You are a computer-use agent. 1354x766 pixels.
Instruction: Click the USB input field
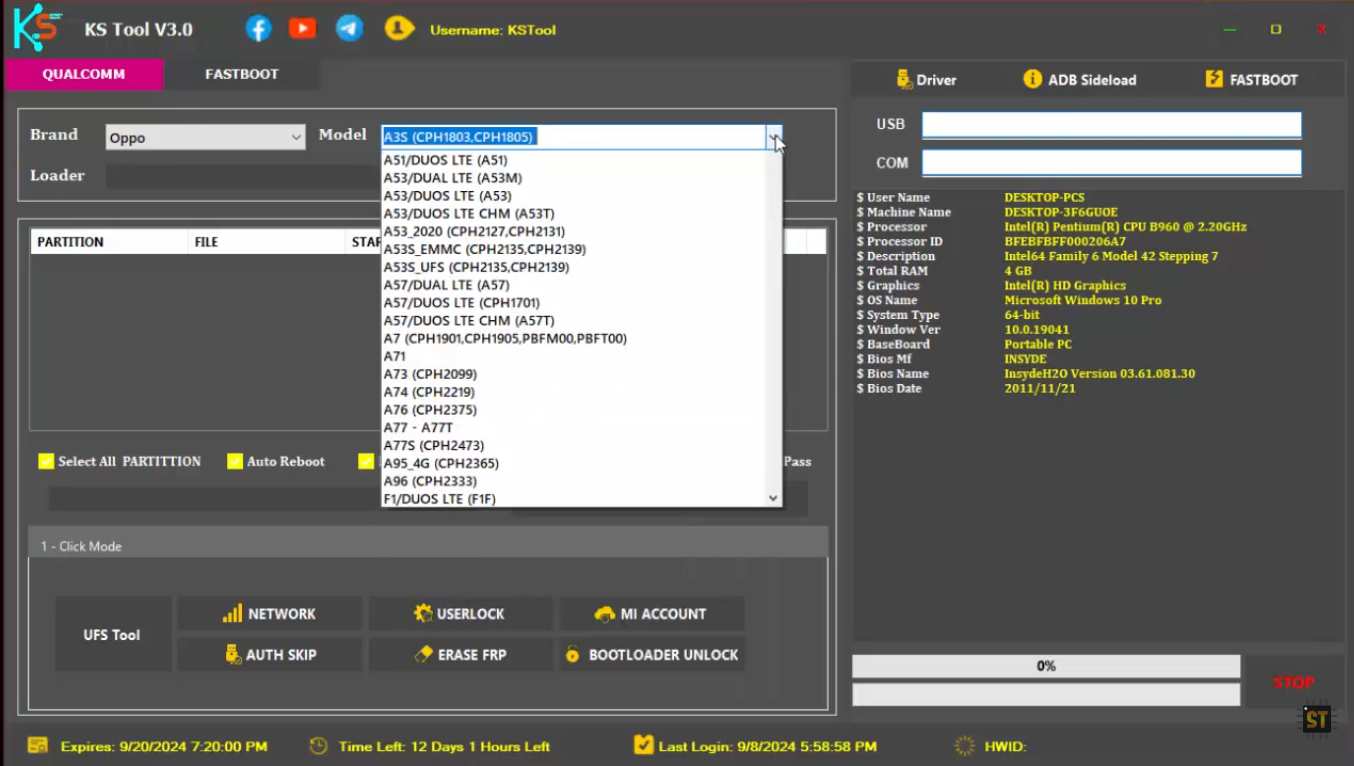pos(1112,125)
